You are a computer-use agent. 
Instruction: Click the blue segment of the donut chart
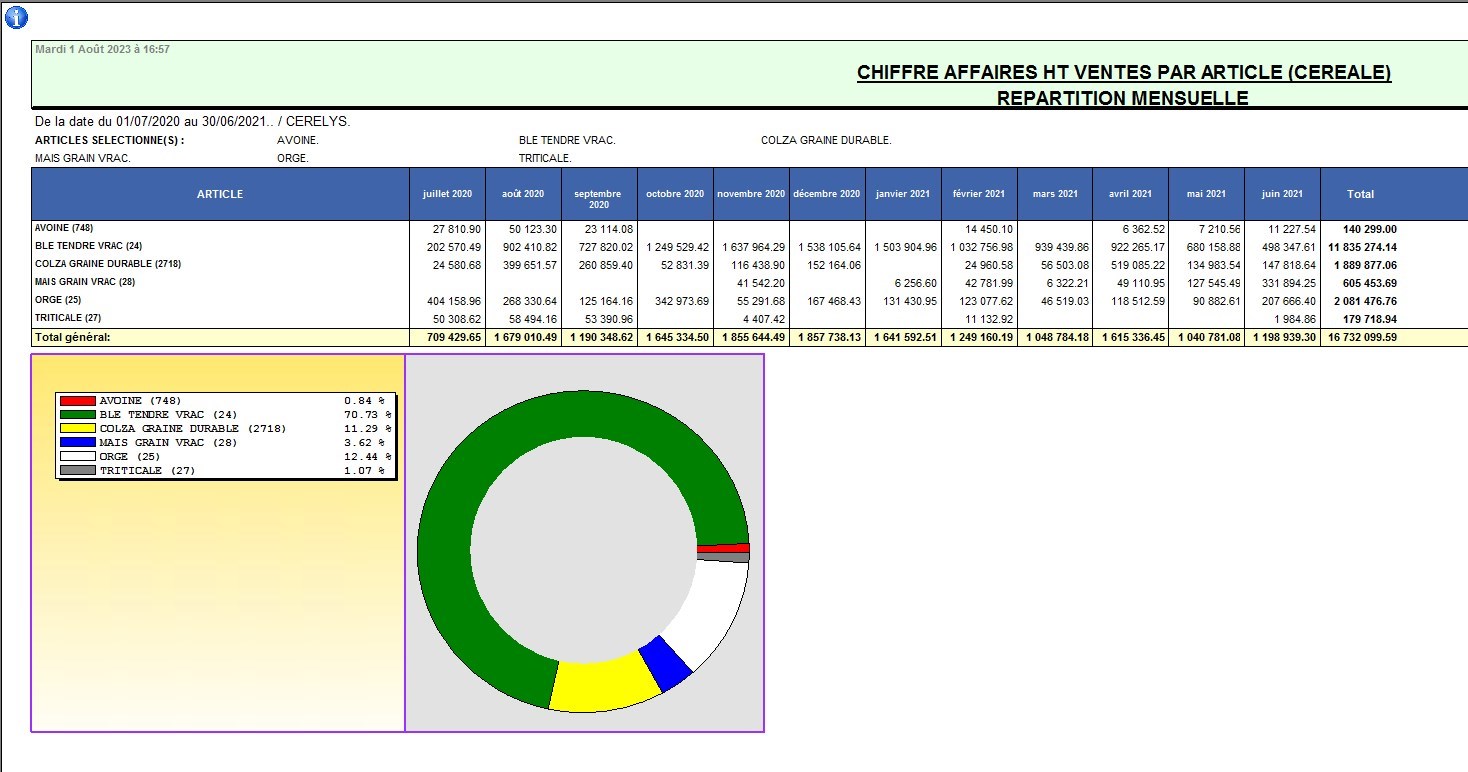[665, 661]
